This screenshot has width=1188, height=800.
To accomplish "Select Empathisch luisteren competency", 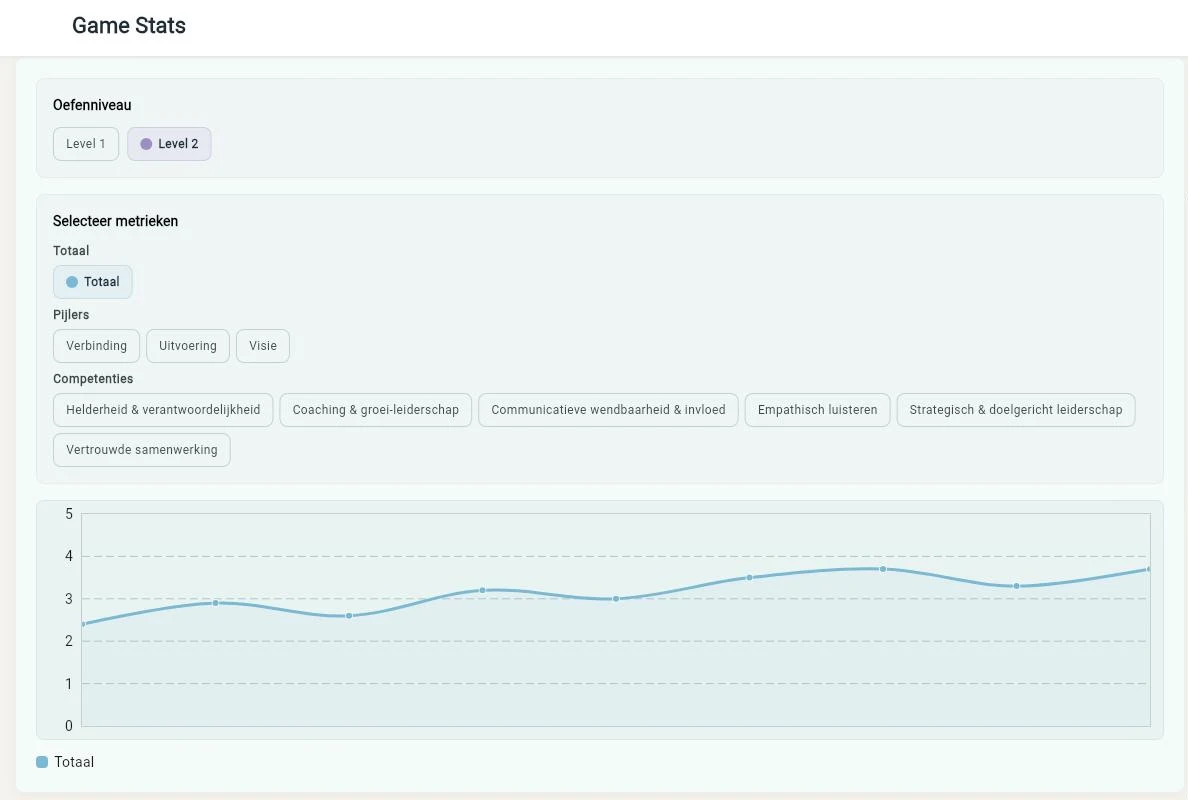I will [x=818, y=410].
